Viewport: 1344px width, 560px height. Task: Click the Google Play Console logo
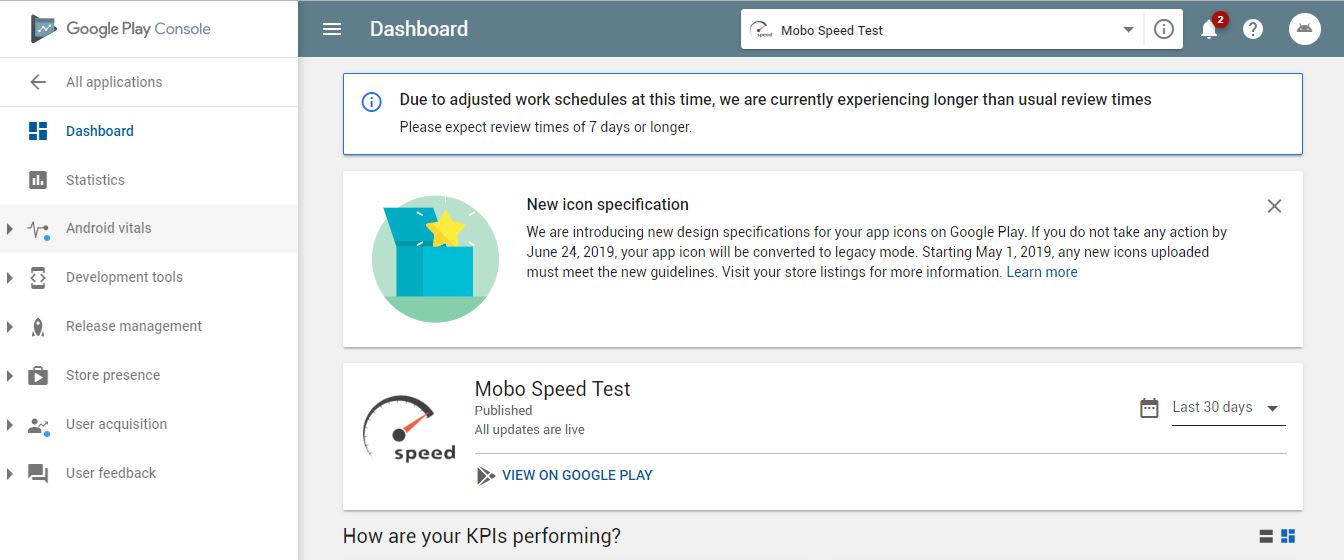click(121, 28)
